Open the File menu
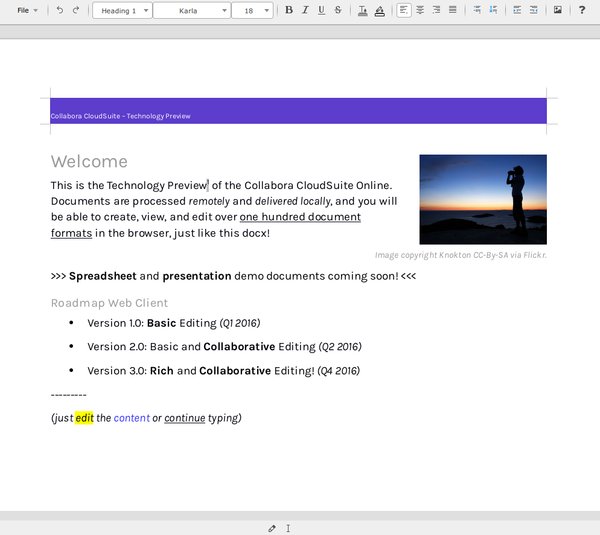 27,10
